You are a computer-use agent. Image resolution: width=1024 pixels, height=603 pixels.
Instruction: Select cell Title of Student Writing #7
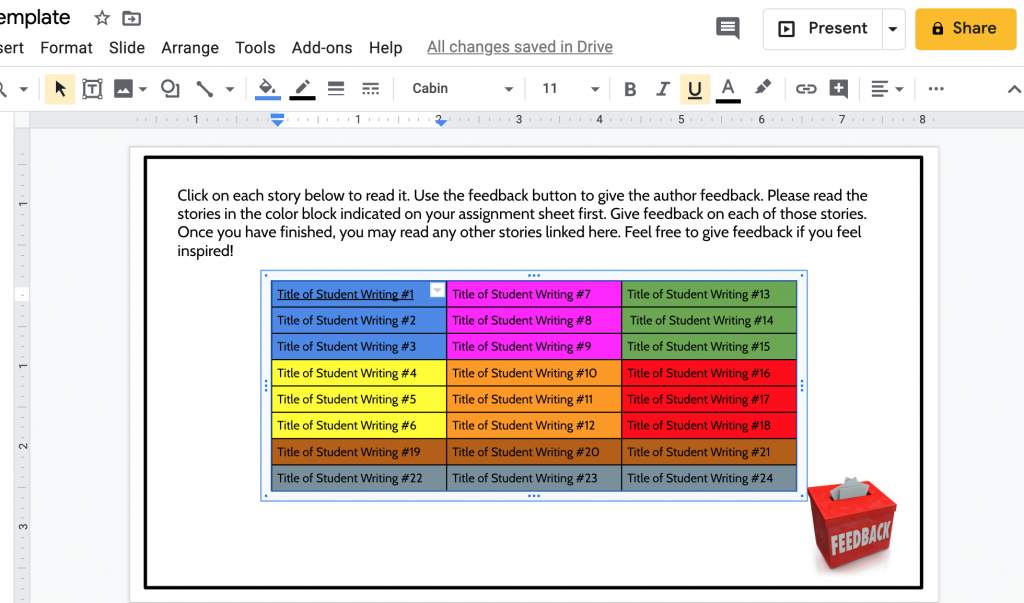[x=534, y=294]
